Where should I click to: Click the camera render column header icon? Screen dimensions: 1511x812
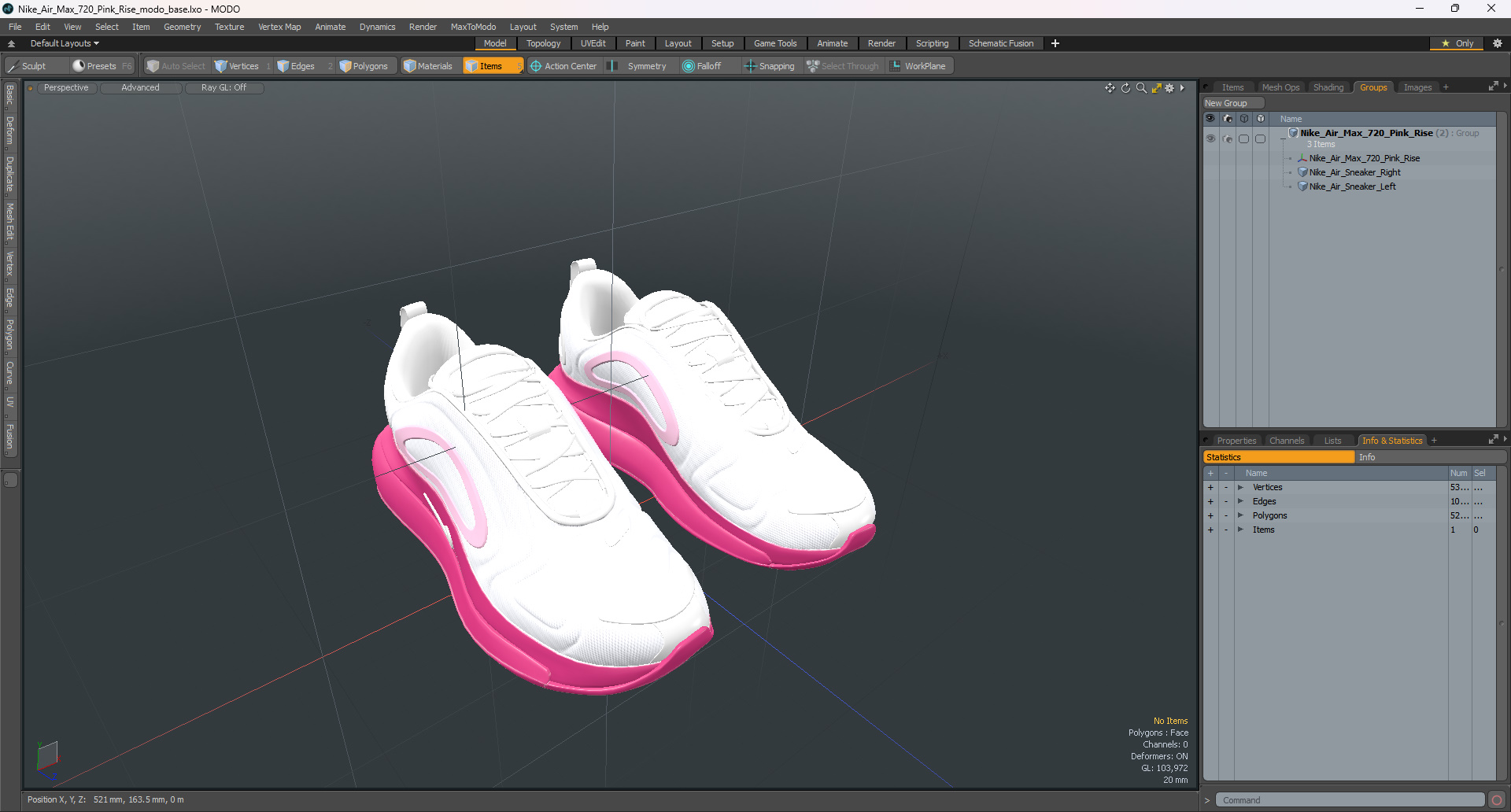[1227, 119]
